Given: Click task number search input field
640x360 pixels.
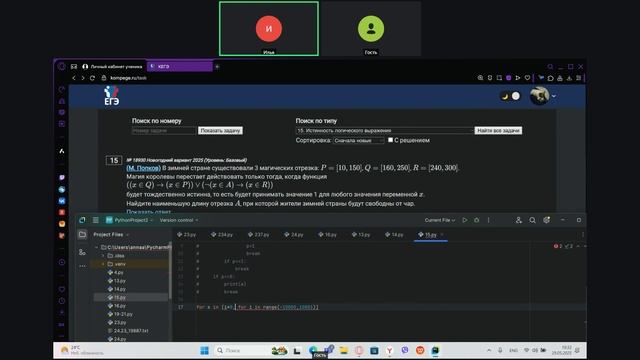Looking at the screenshot, I should pyautogui.click(x=164, y=131).
